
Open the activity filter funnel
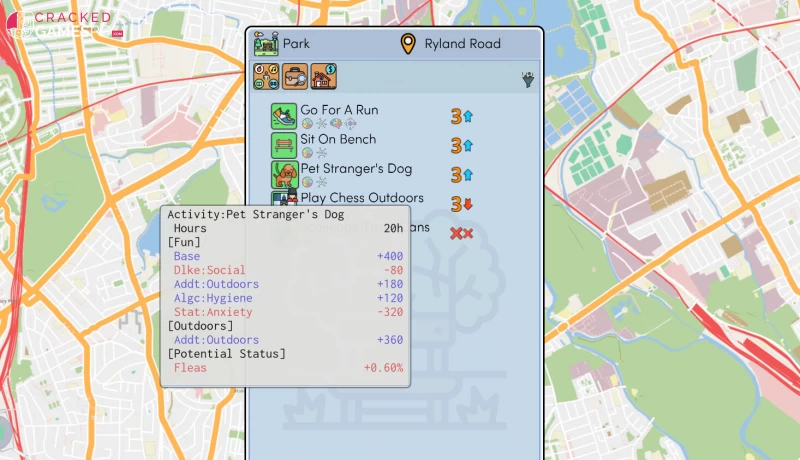[x=527, y=80]
